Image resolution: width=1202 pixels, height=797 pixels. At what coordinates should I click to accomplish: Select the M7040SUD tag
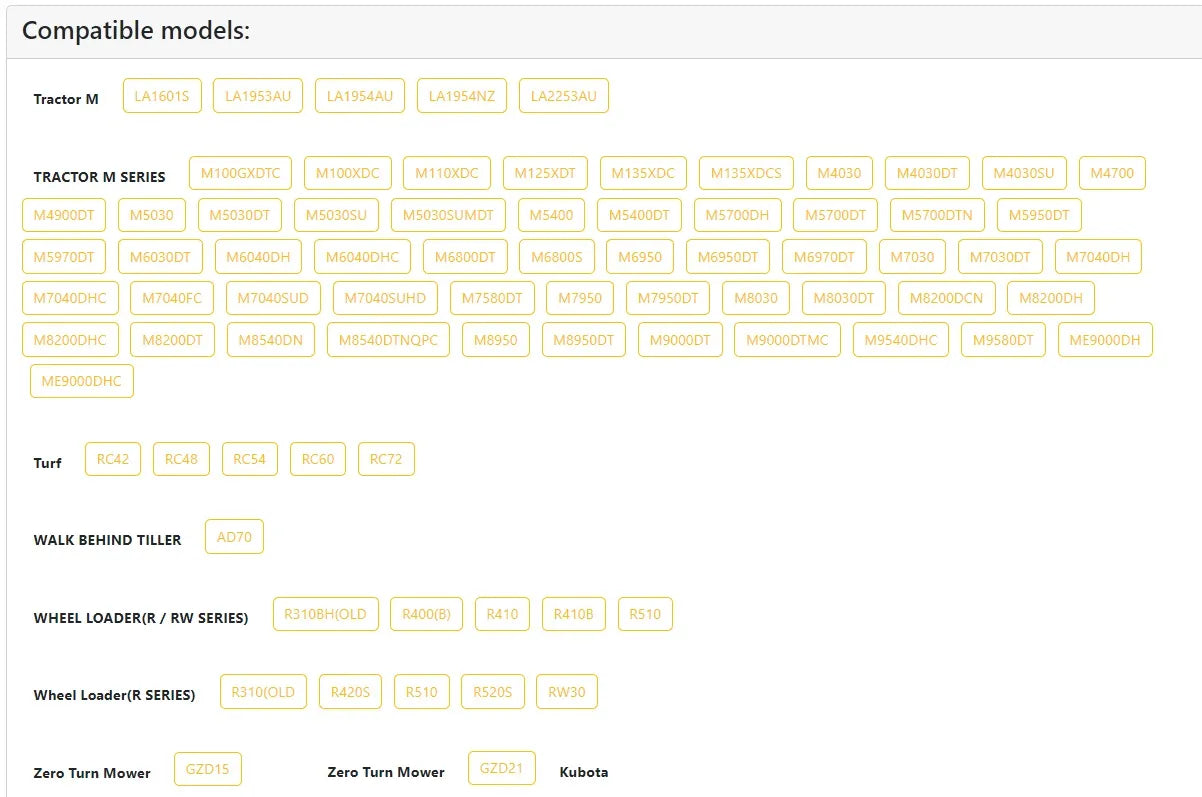pos(273,298)
